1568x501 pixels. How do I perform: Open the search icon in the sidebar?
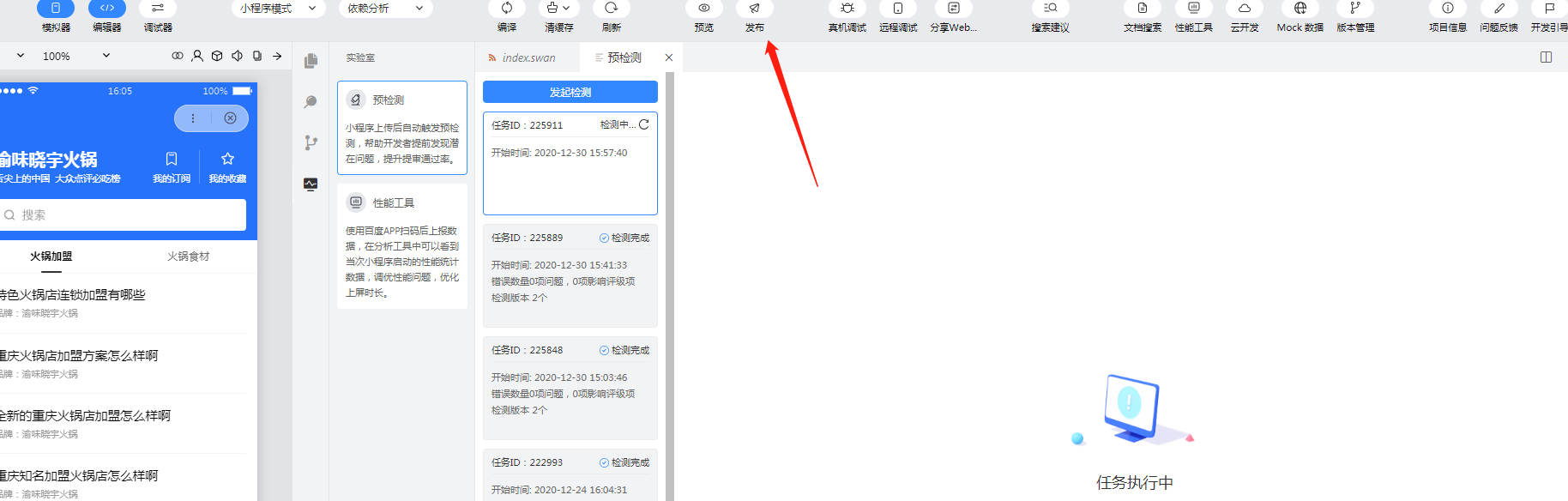click(311, 102)
